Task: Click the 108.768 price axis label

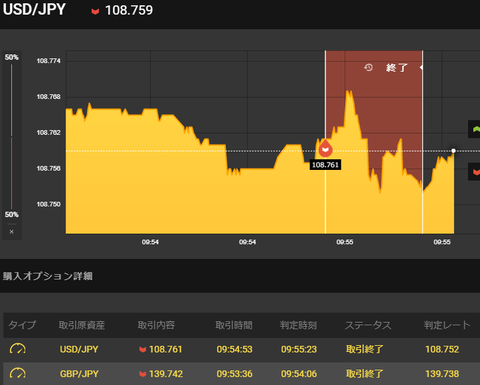Action: click(49, 97)
